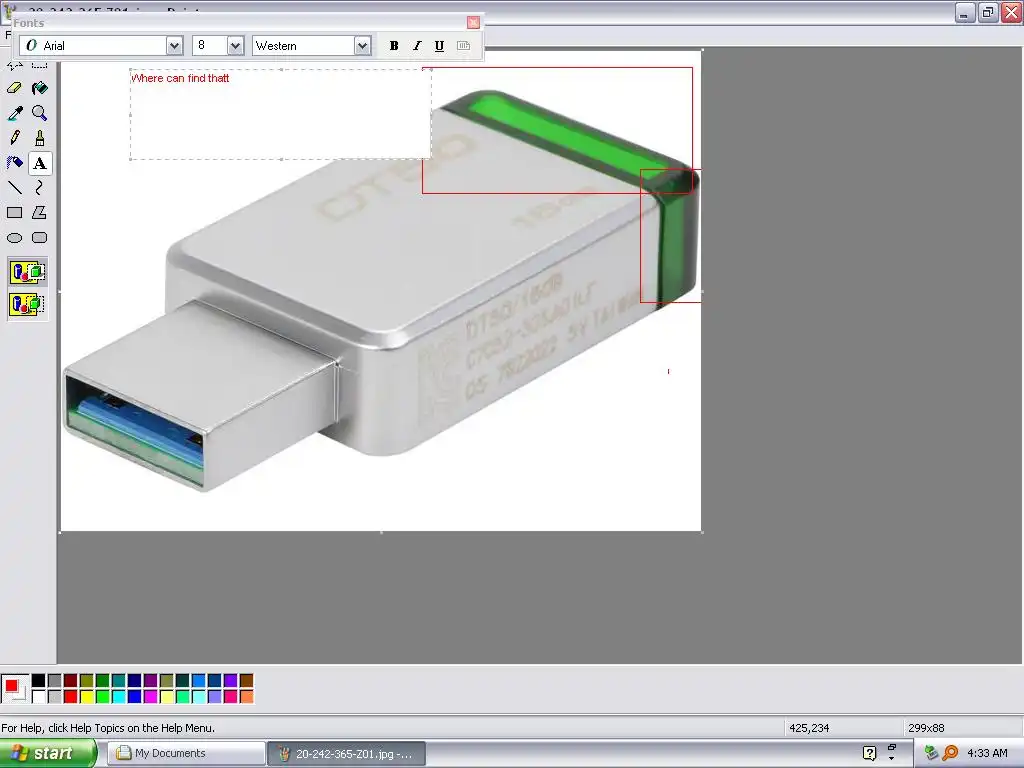
Task: Click the orange magnifier tray icon
Action: tap(950, 753)
